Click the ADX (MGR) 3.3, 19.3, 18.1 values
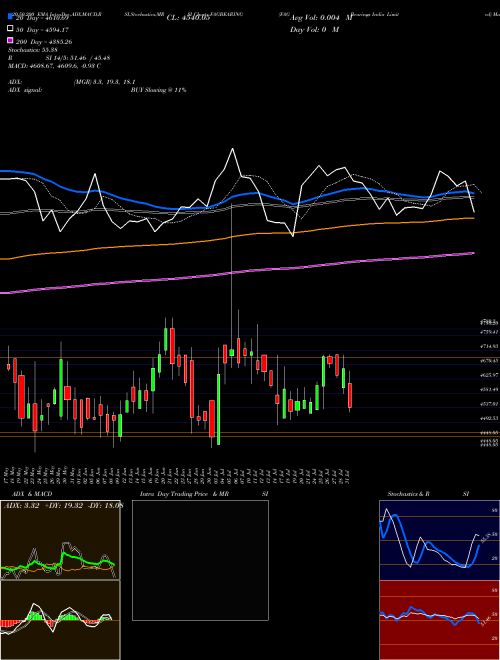 (105, 82)
